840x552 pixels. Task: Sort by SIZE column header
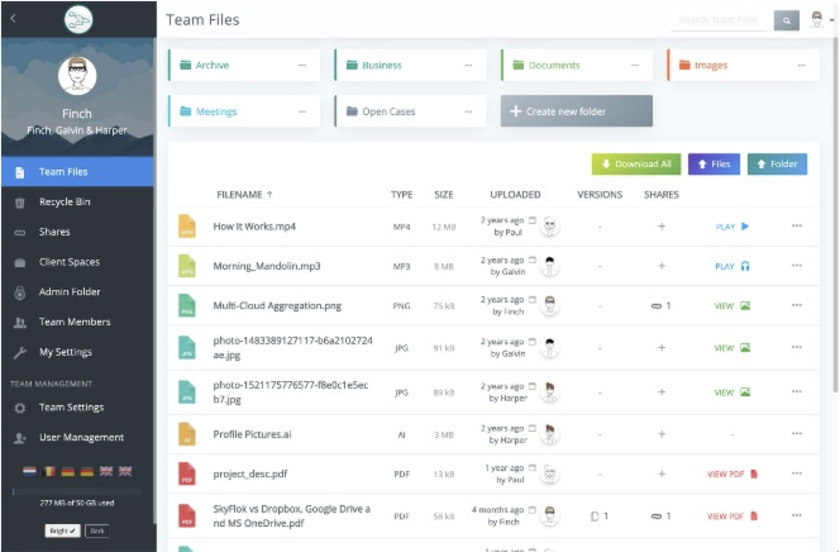(x=444, y=195)
